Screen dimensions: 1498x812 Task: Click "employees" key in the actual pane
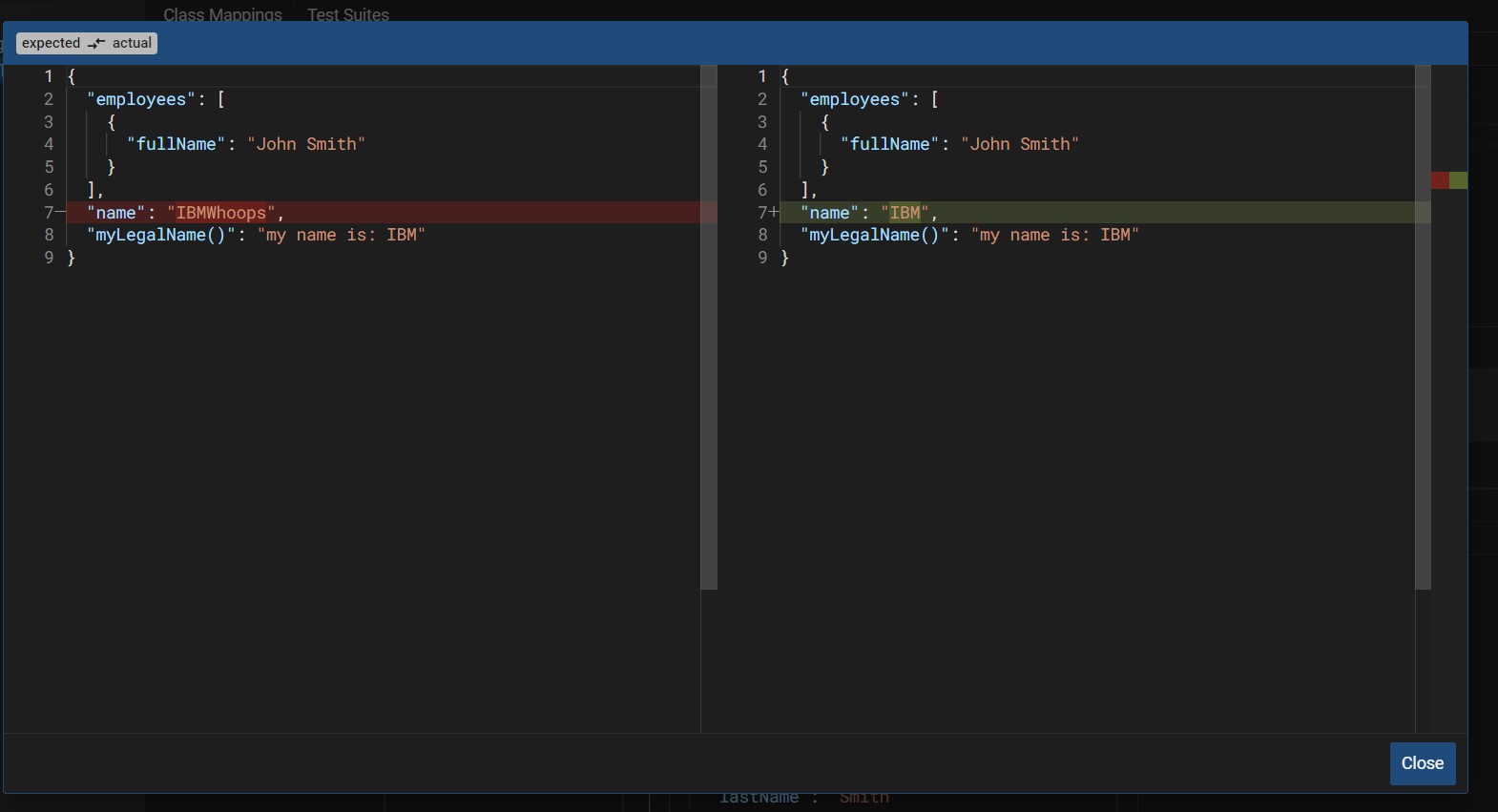point(855,99)
